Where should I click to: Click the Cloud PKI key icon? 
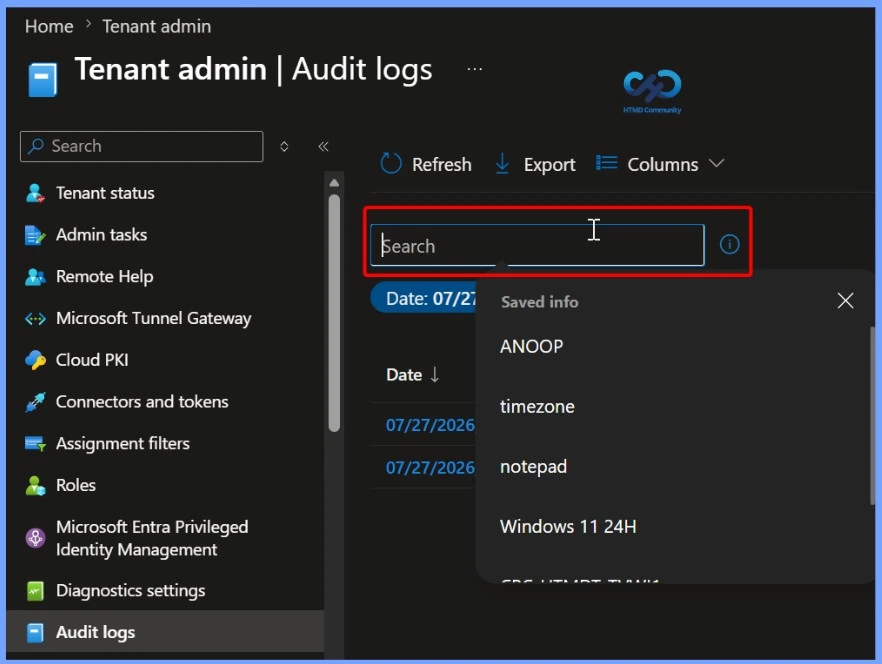[x=35, y=360]
